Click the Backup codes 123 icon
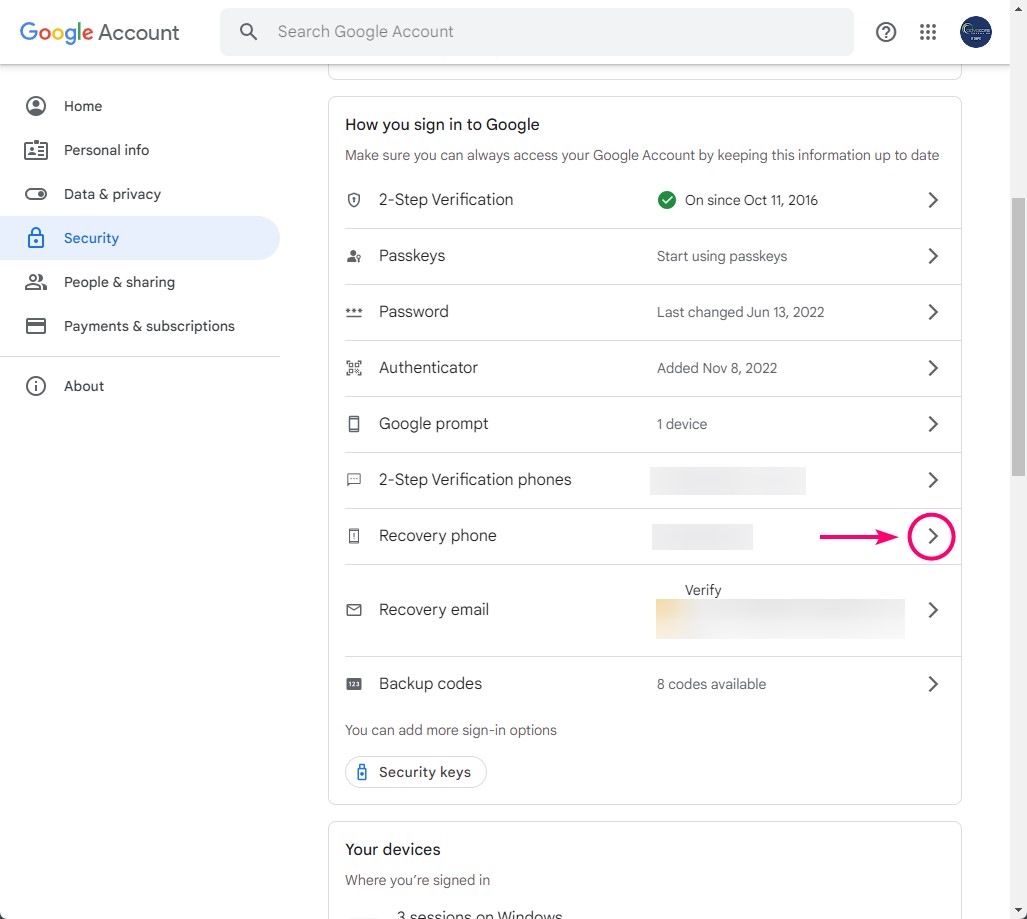 click(354, 684)
